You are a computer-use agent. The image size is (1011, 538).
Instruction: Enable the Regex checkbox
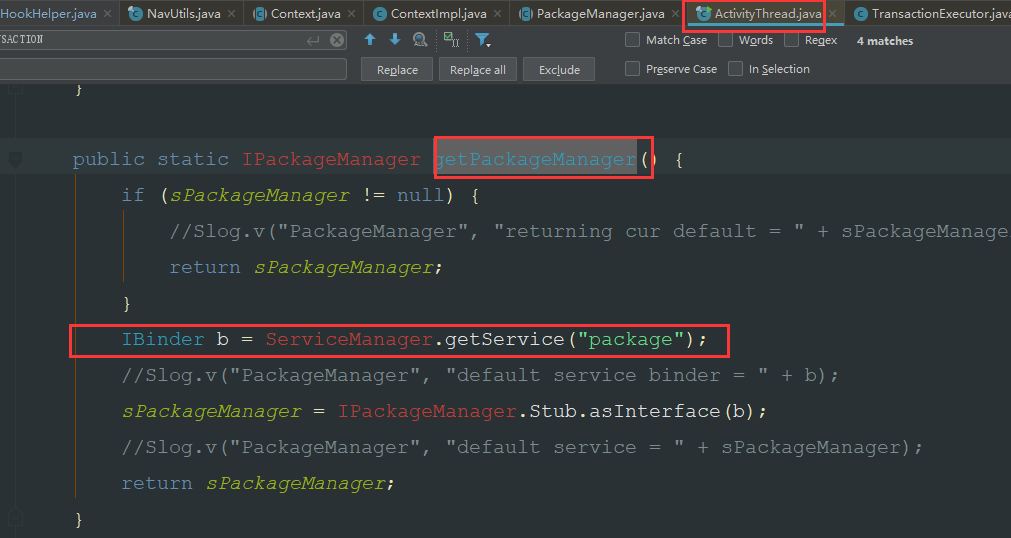pyautogui.click(x=791, y=40)
